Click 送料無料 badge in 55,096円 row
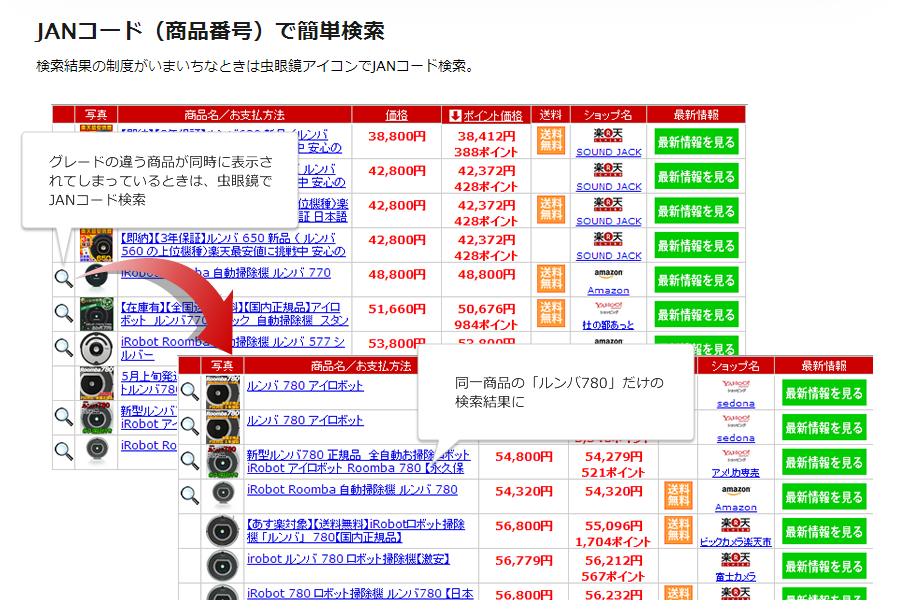 click(678, 530)
